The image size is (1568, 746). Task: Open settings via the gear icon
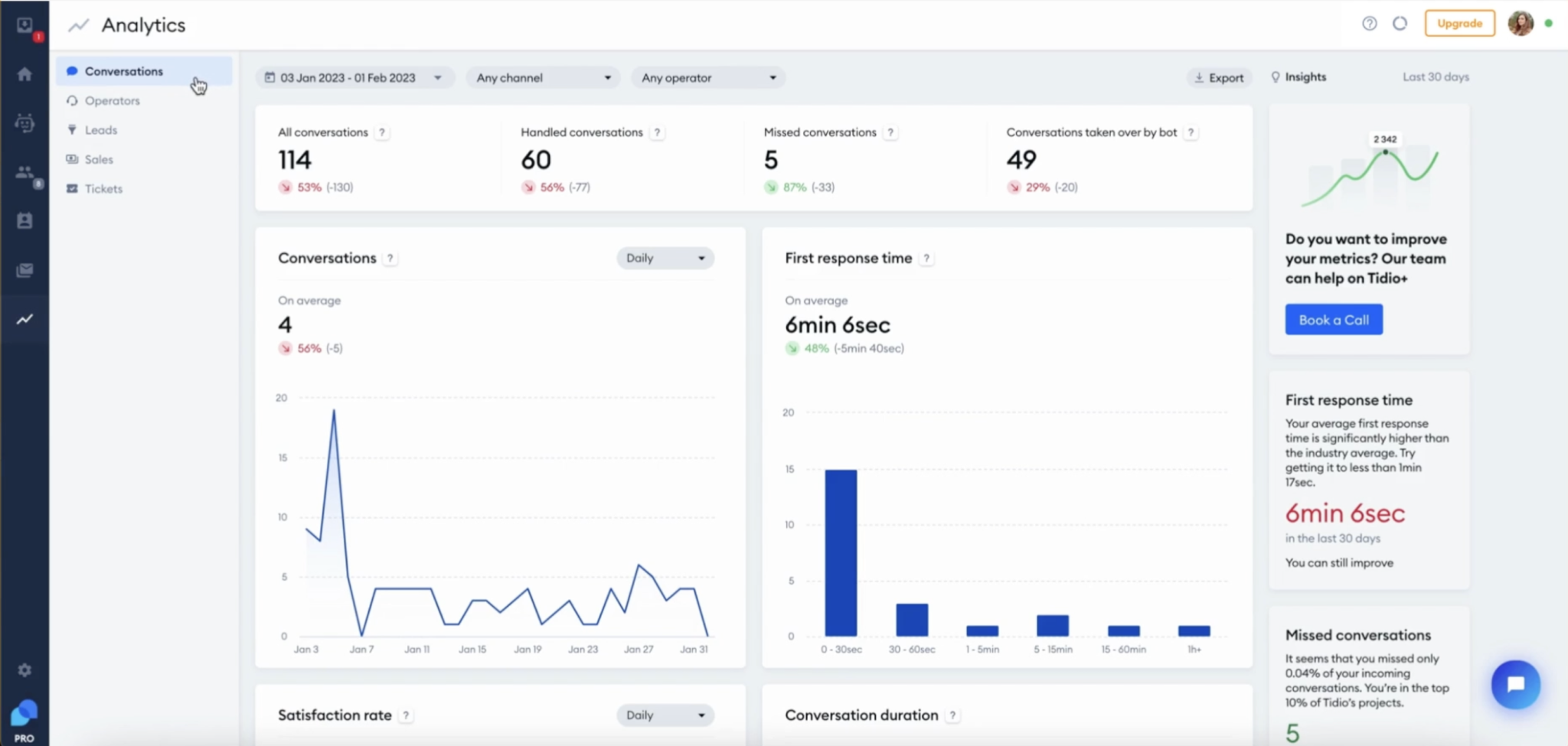(x=24, y=669)
